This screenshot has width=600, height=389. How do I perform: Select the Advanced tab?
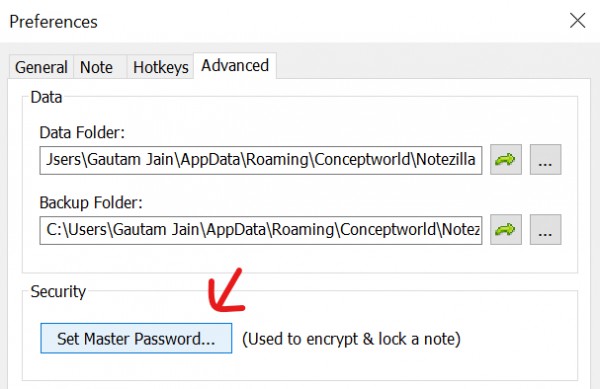[235, 66]
